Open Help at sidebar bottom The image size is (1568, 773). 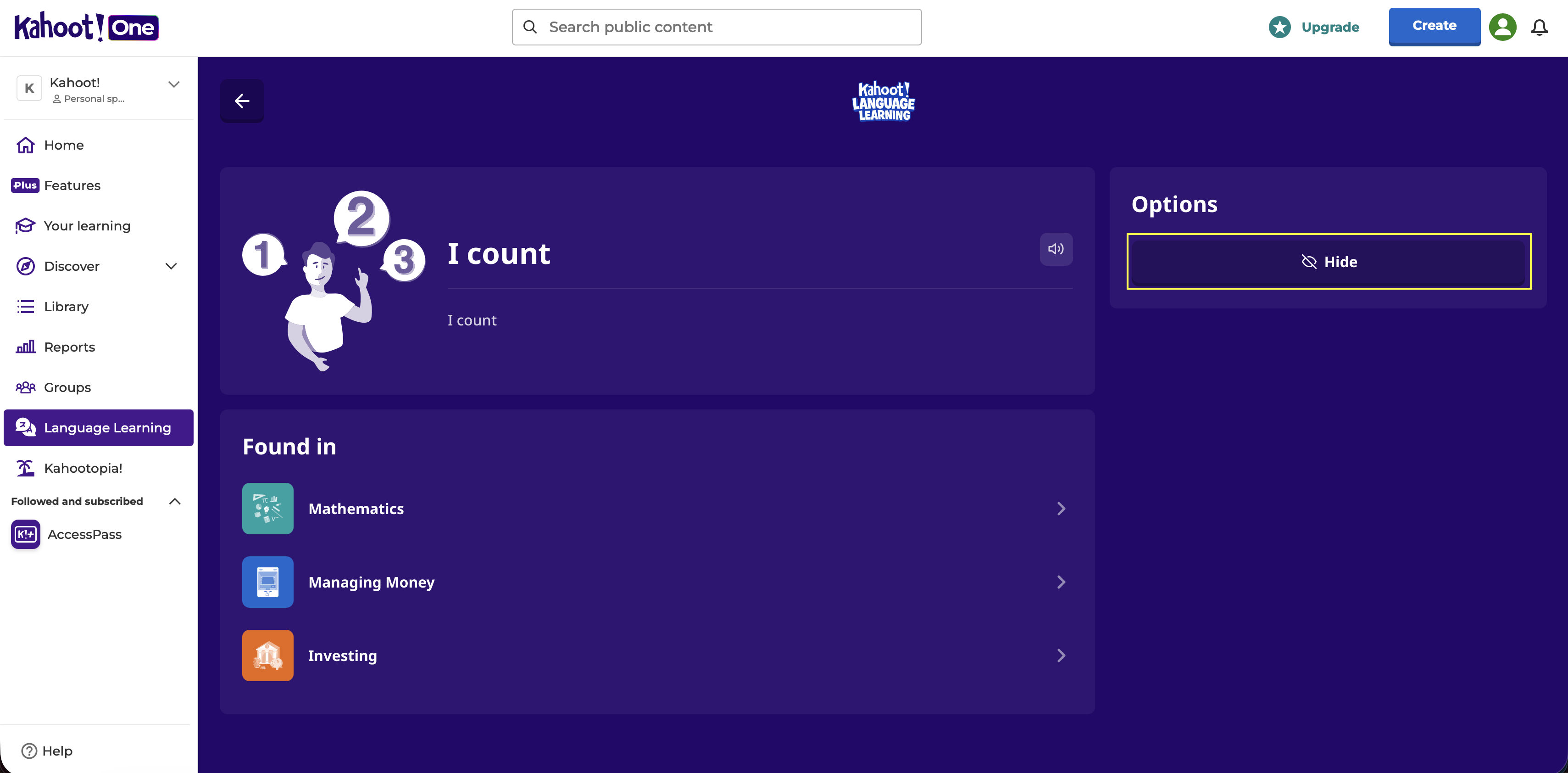[x=47, y=751]
